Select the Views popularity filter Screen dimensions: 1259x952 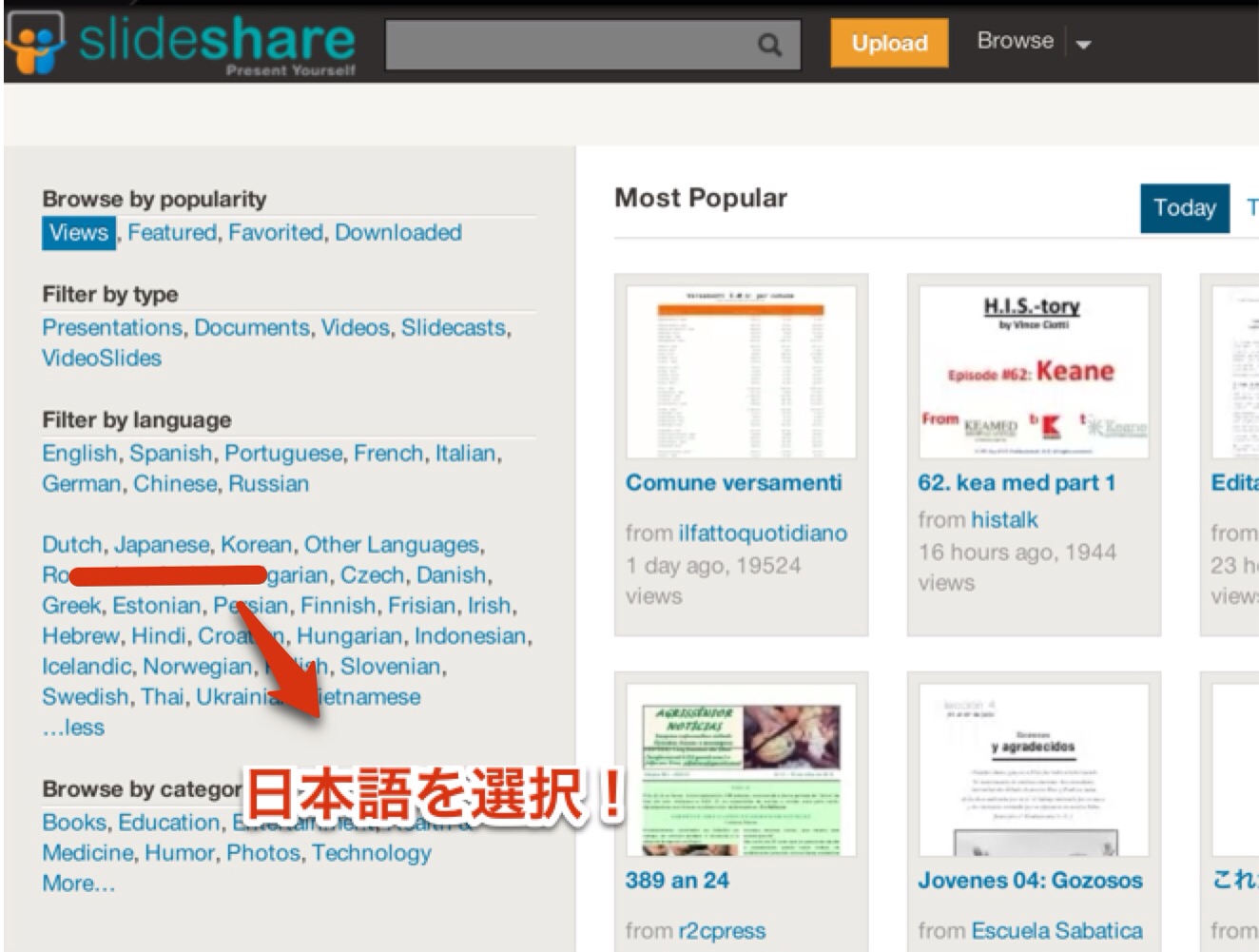click(x=79, y=232)
